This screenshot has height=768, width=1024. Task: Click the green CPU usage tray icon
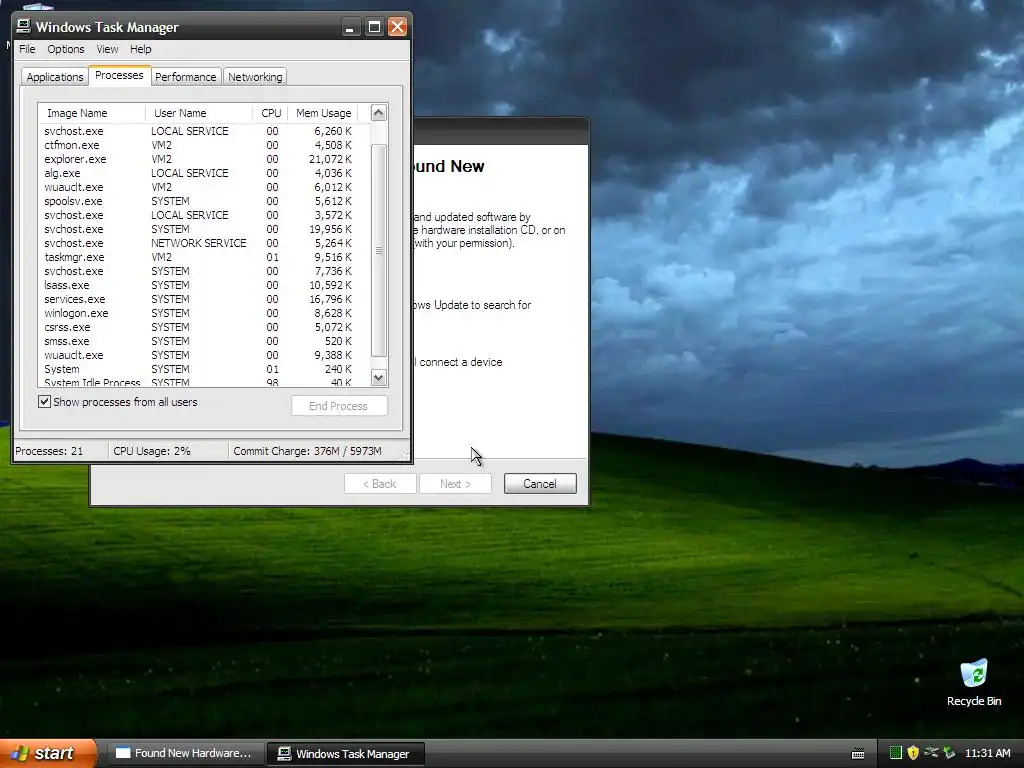coord(895,753)
